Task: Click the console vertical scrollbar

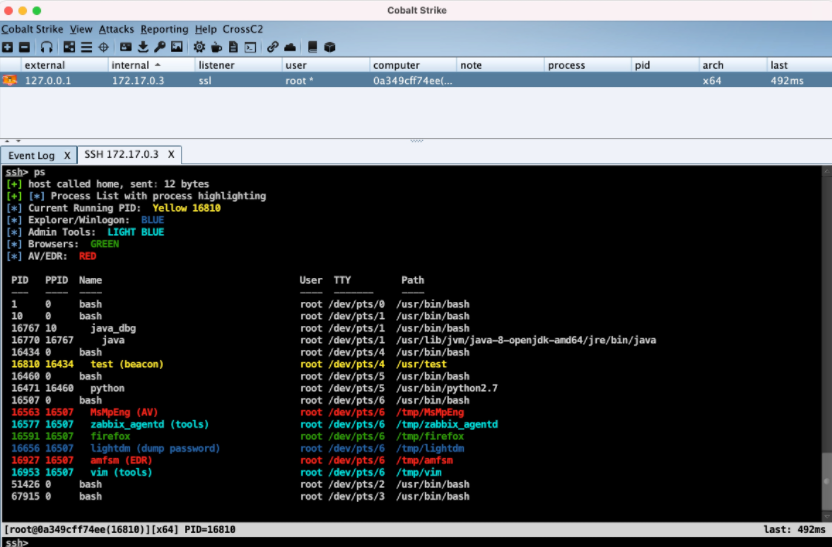Action: click(x=827, y=344)
